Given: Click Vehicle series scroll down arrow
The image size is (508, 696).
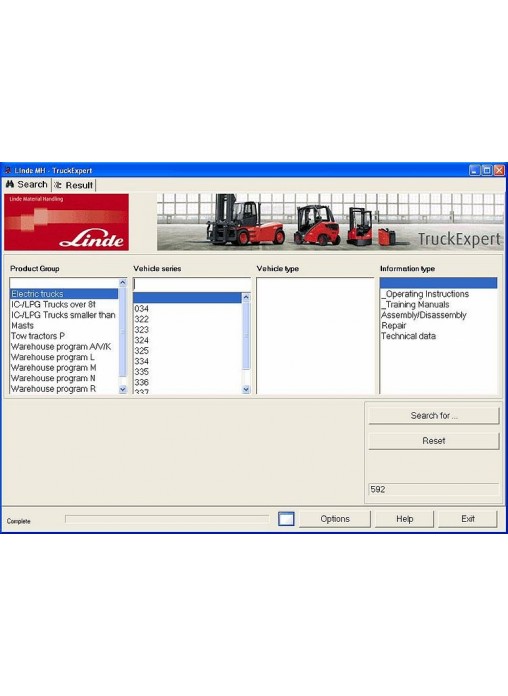Looking at the screenshot, I should tap(246, 389).
